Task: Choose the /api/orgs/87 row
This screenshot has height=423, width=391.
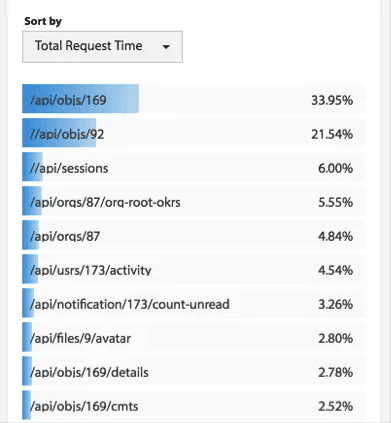Action: pyautogui.click(x=194, y=235)
